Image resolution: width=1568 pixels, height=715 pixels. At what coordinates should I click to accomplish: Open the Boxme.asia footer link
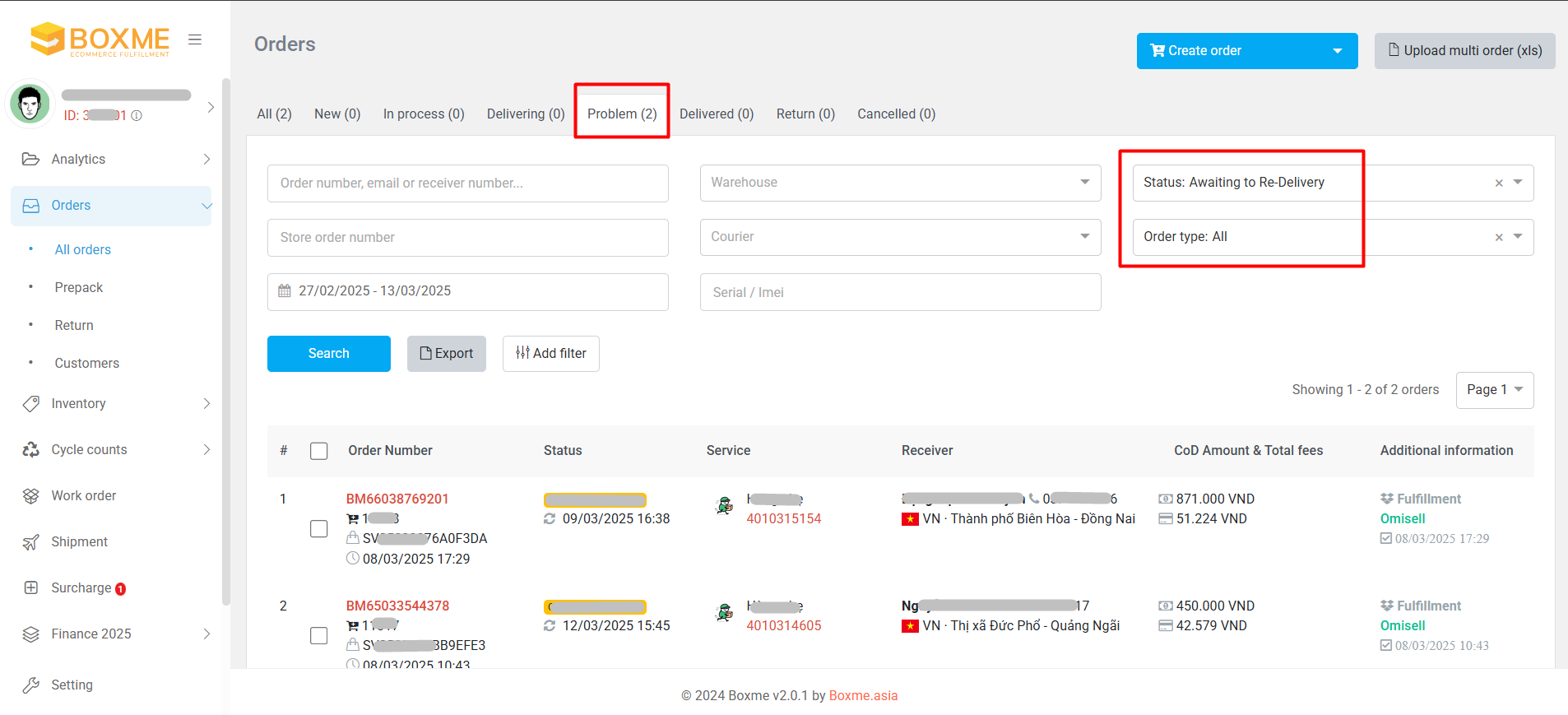[x=863, y=695]
